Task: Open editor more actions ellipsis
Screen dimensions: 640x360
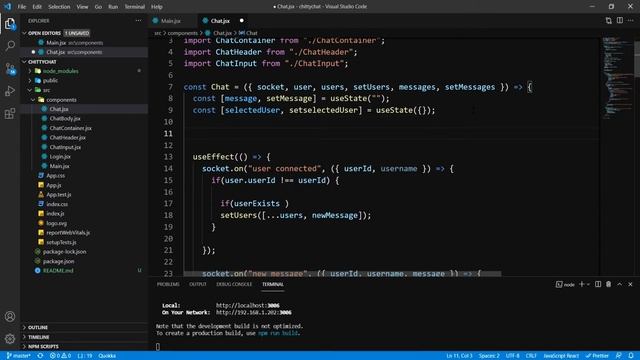Action: (631, 20)
